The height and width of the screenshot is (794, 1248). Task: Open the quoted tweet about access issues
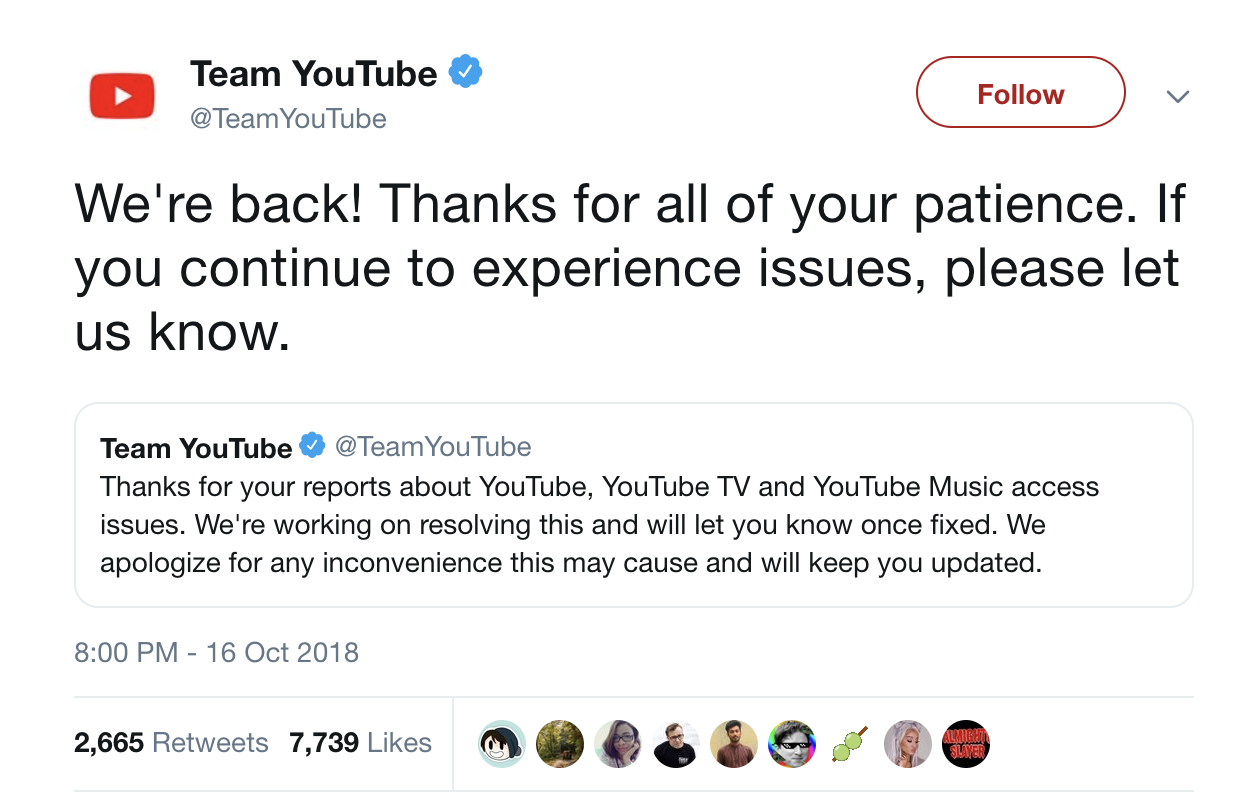coord(633,524)
